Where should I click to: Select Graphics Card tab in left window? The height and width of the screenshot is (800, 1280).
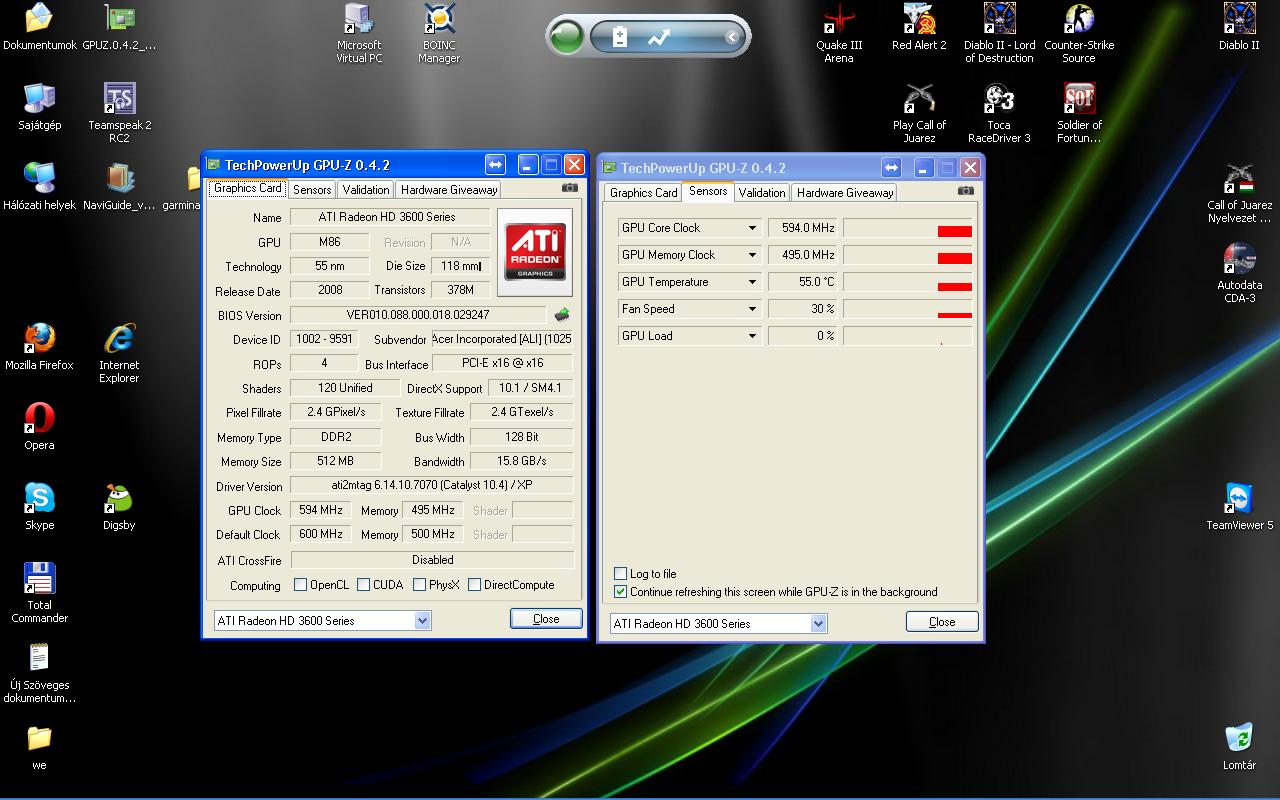(248, 188)
